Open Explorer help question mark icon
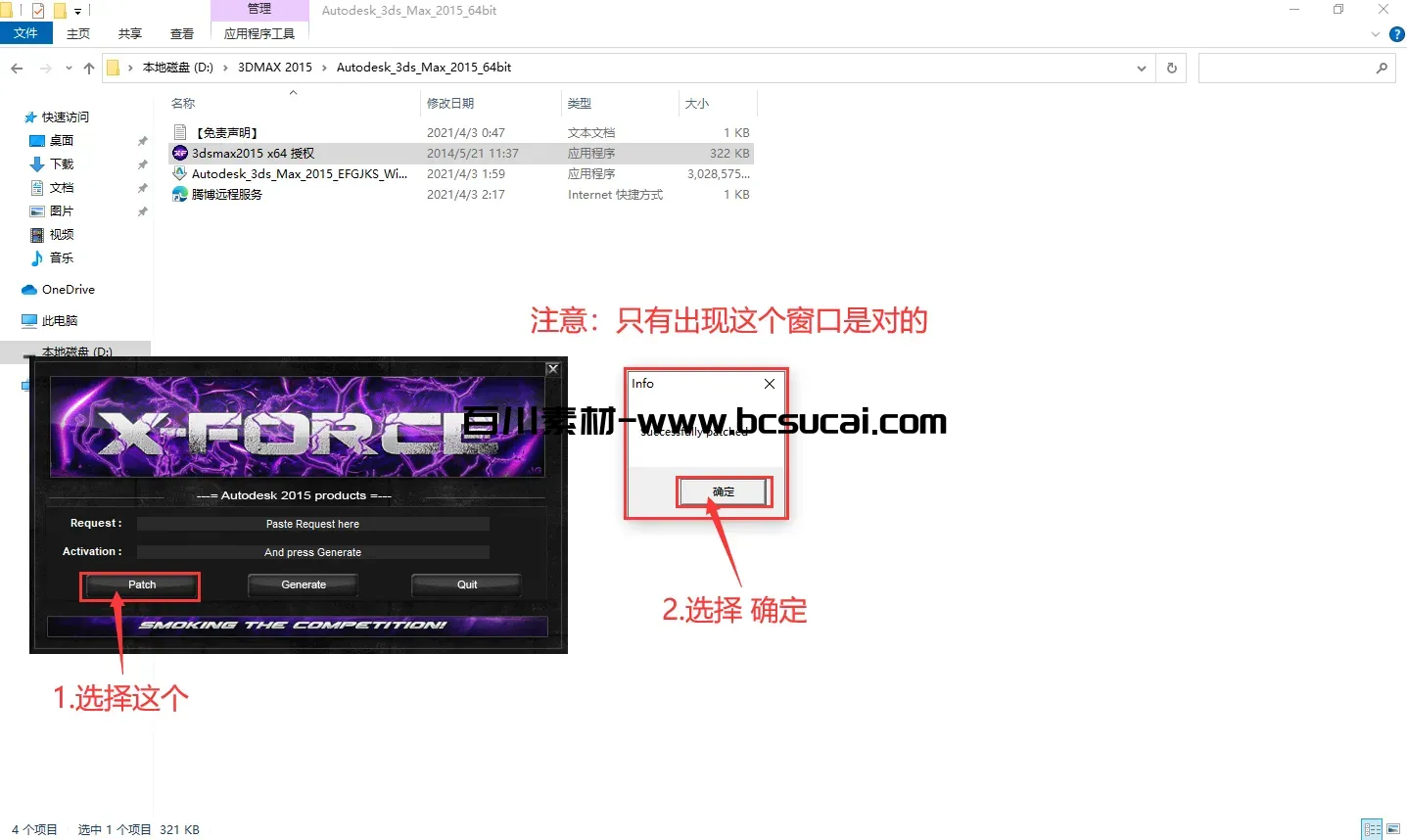Screen dimensions: 1407x840 [x=1397, y=34]
